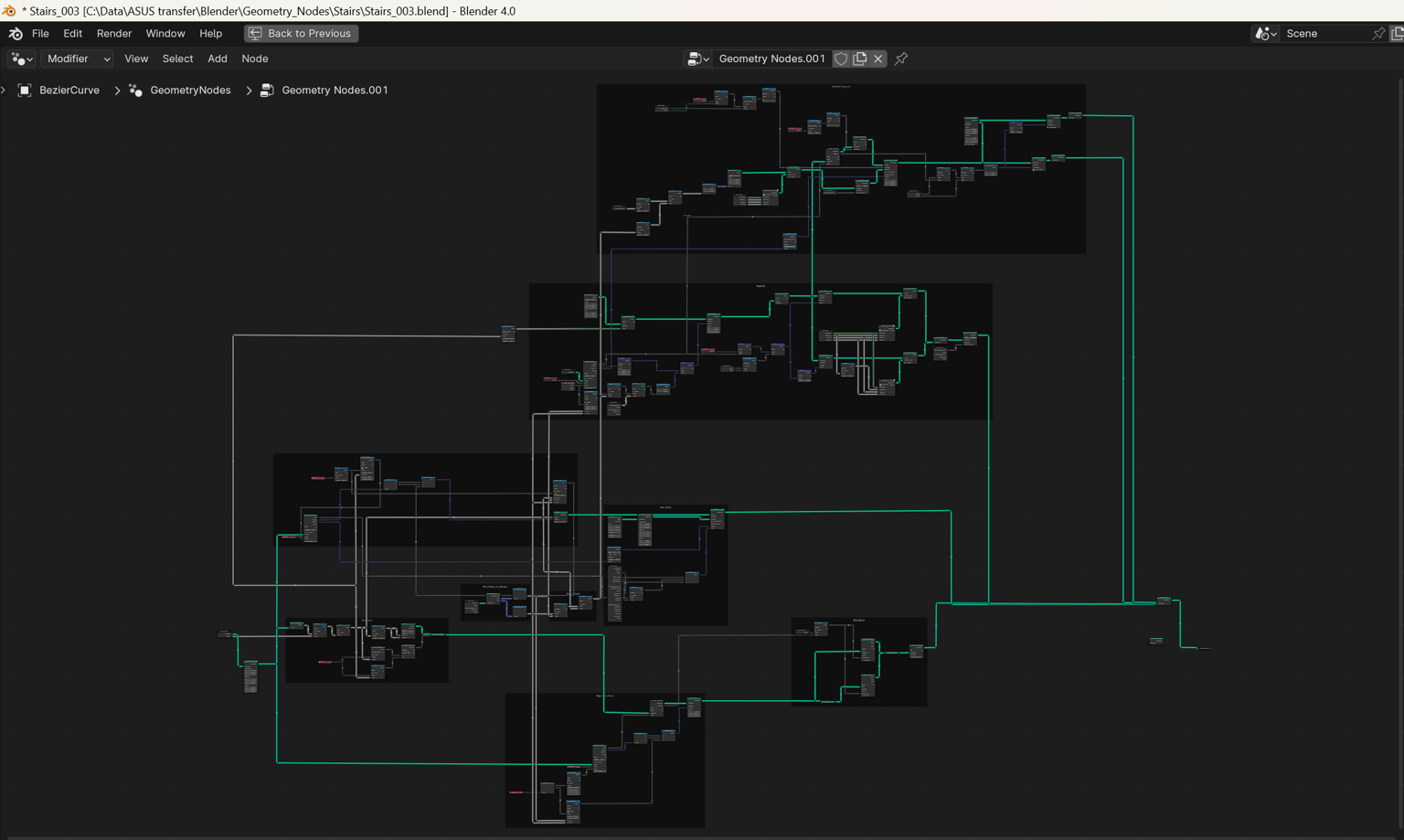This screenshot has height=840, width=1404.
Task: Open the Window menu
Action: pos(165,34)
